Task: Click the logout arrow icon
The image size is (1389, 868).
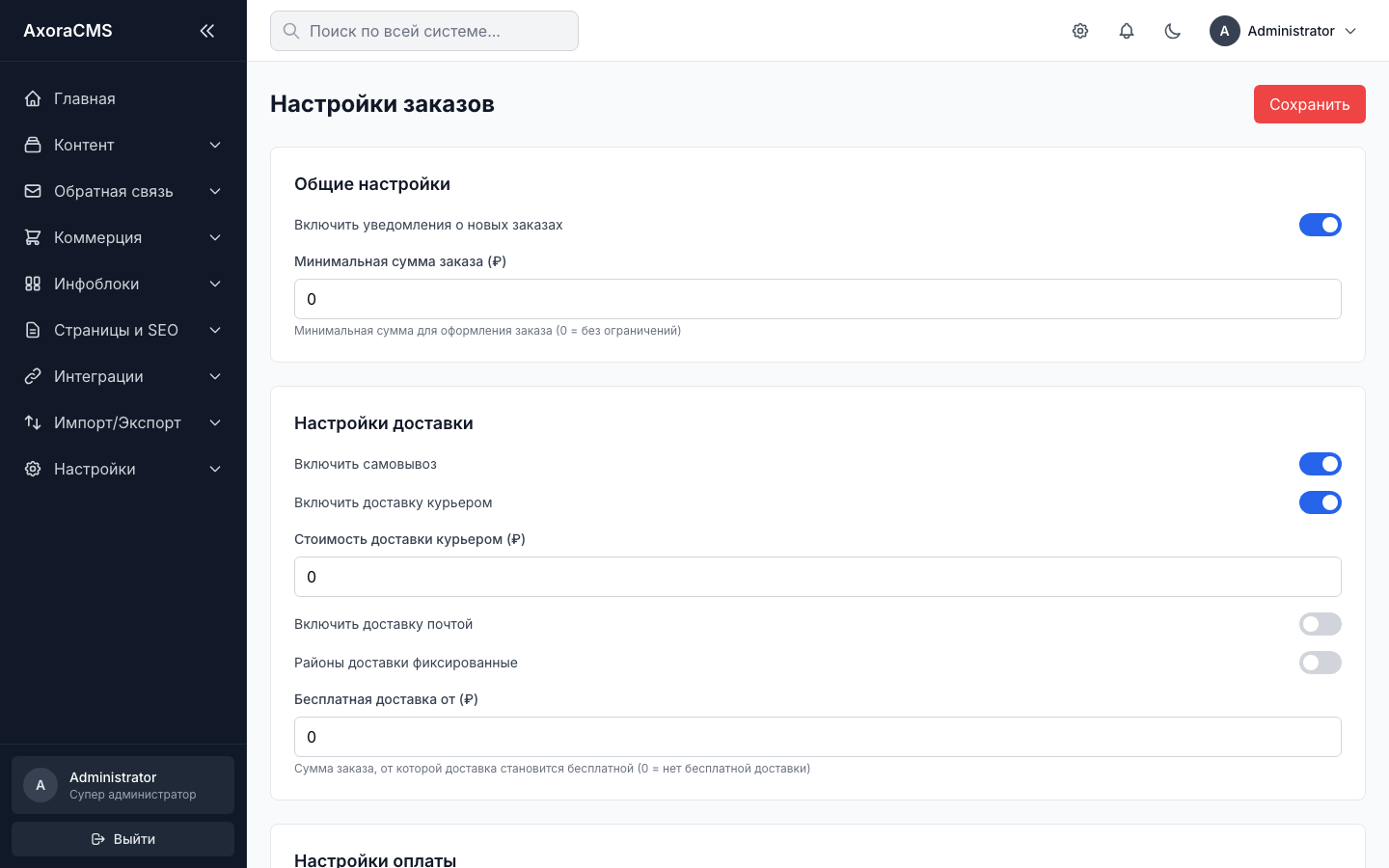Action: point(98,839)
